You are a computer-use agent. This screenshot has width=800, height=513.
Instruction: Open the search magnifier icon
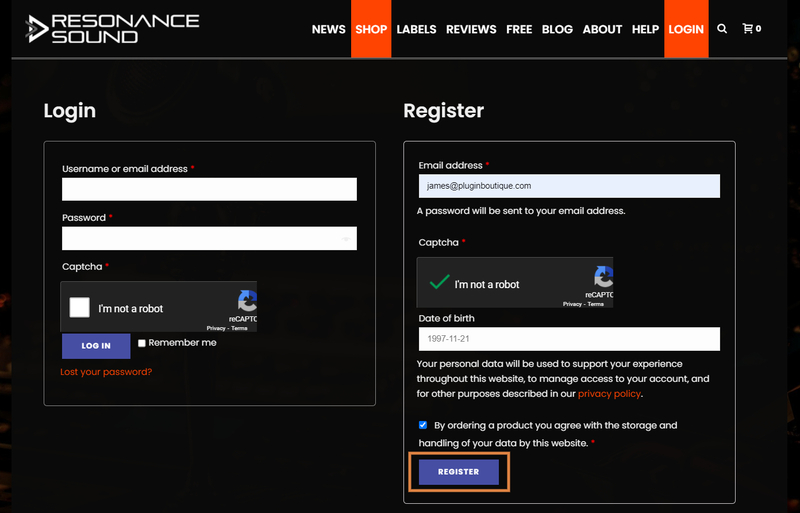pyautogui.click(x=722, y=29)
